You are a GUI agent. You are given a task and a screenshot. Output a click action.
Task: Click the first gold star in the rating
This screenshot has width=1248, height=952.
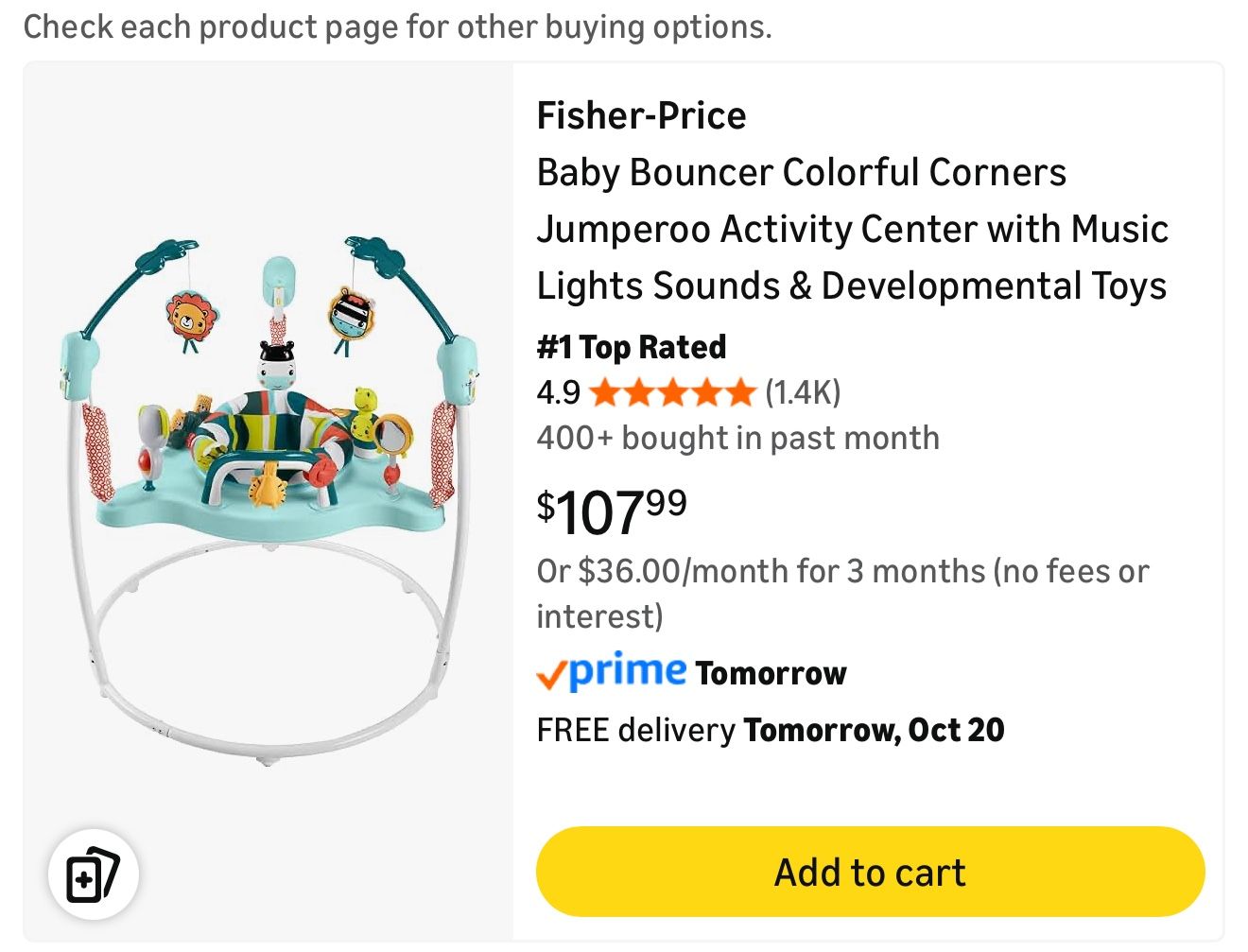coord(605,391)
